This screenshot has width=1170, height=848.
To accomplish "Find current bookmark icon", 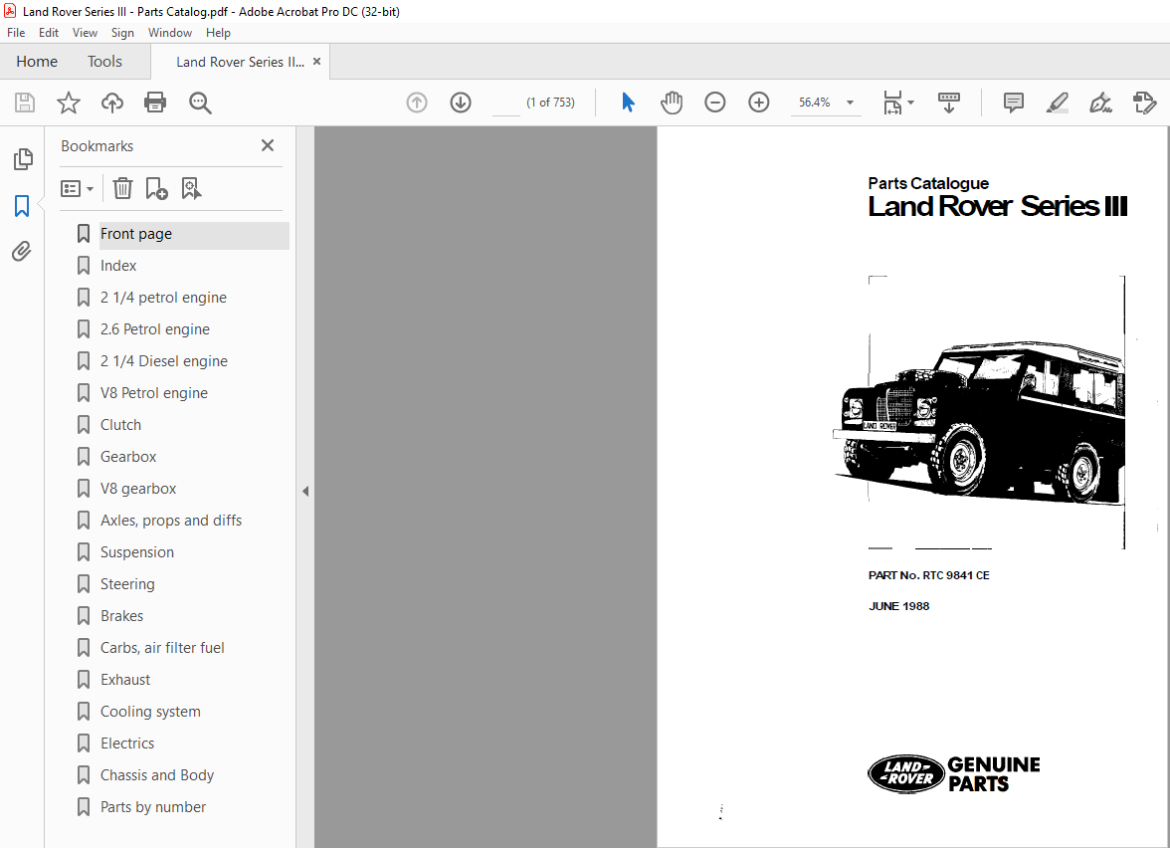I will click(x=191, y=188).
